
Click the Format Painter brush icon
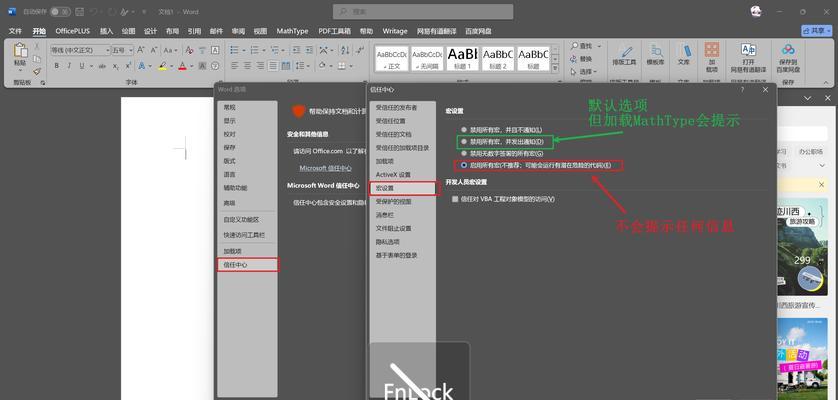(37, 72)
